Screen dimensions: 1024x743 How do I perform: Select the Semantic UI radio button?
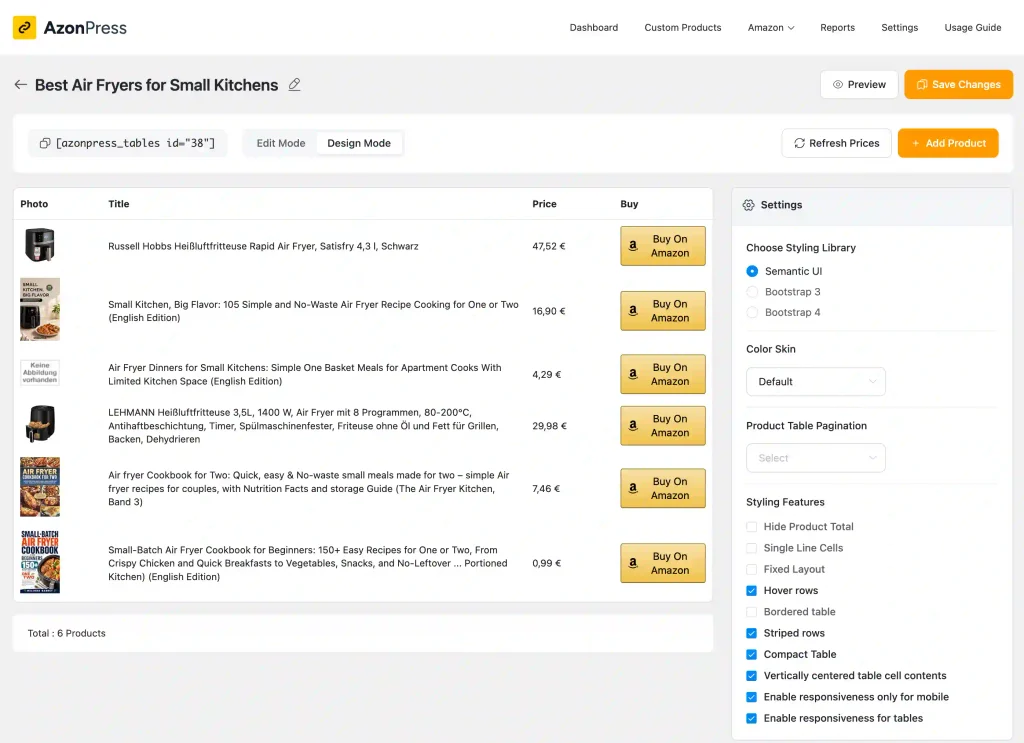pos(752,271)
